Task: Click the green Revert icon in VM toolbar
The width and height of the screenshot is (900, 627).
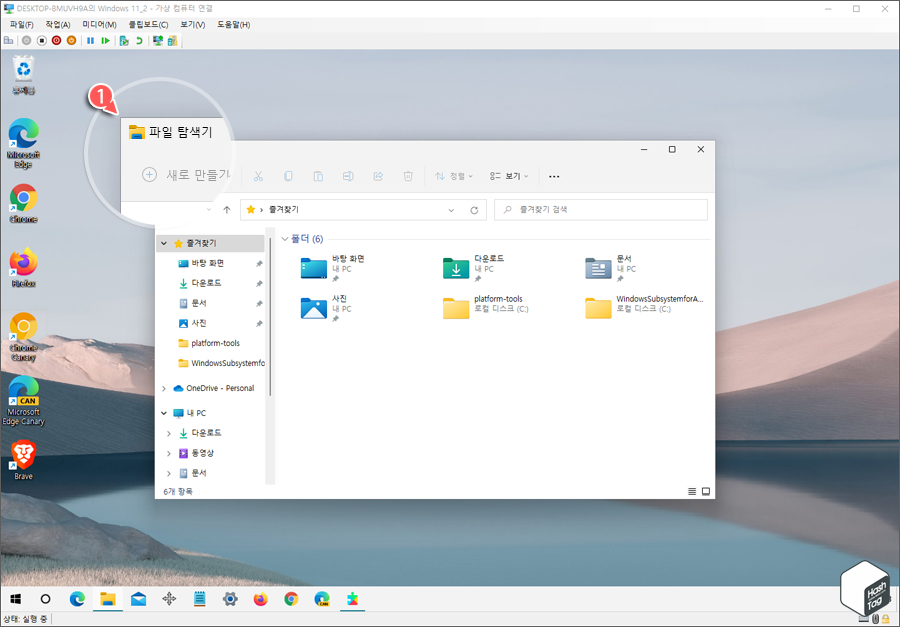Action: 139,40
